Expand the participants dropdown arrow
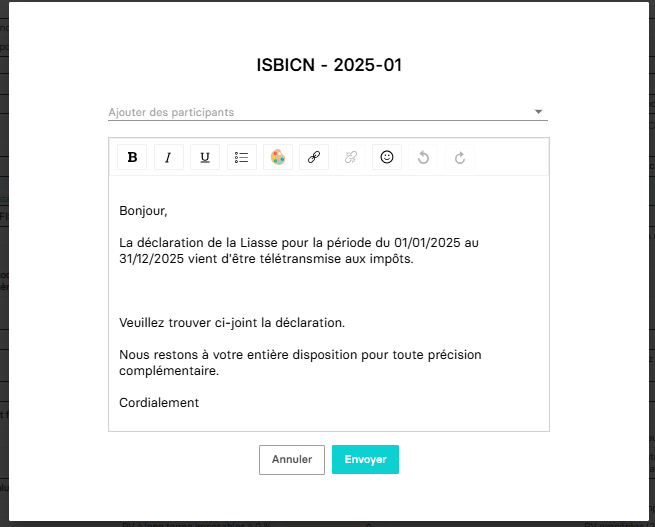 [x=538, y=112]
